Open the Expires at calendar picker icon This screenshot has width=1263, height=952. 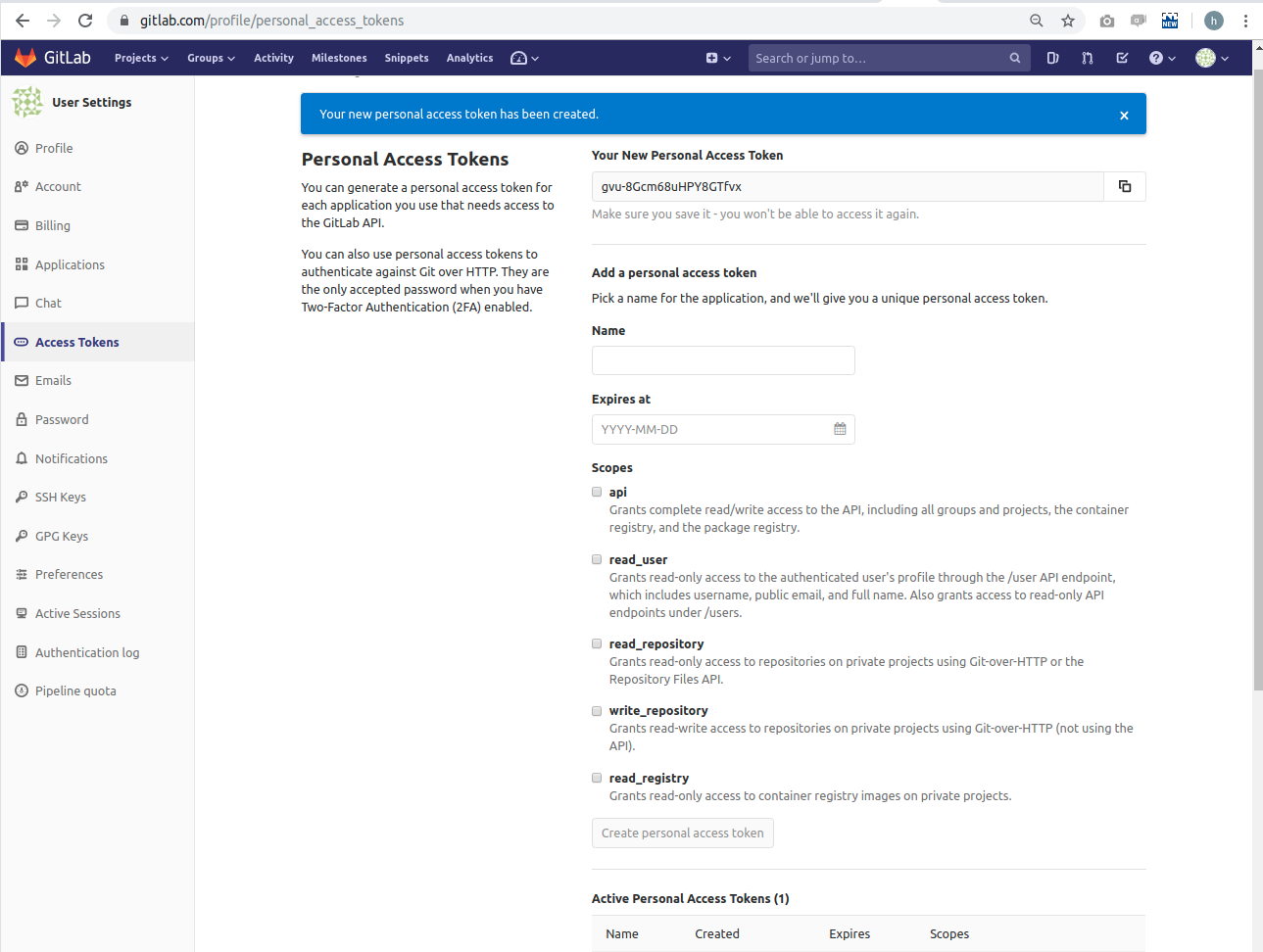coord(839,429)
